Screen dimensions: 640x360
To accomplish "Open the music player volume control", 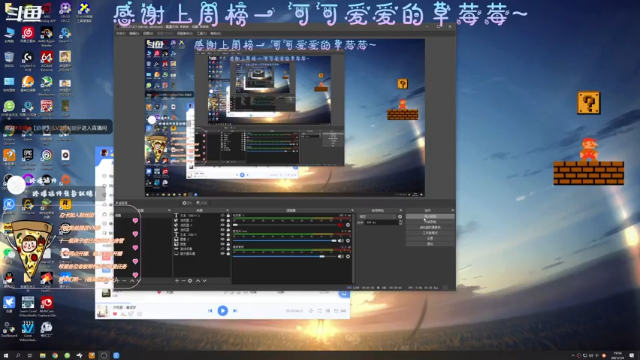I will click(311, 311).
